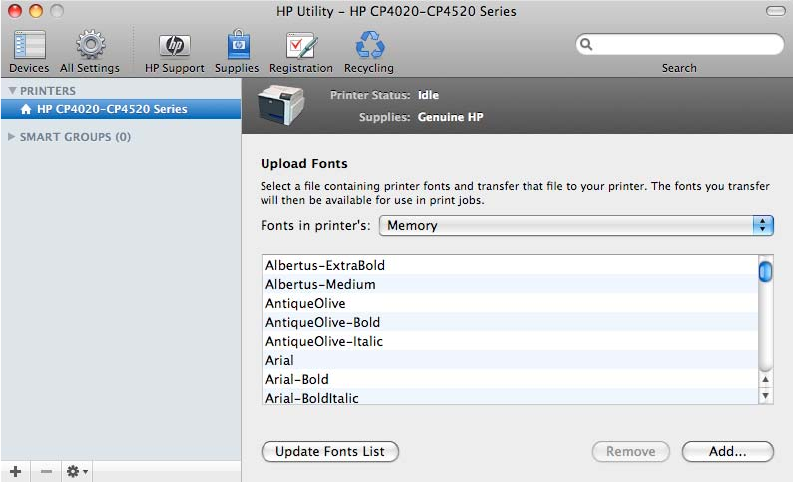Click the plus add printer icon
This screenshot has width=793, height=482.
pyautogui.click(x=16, y=471)
